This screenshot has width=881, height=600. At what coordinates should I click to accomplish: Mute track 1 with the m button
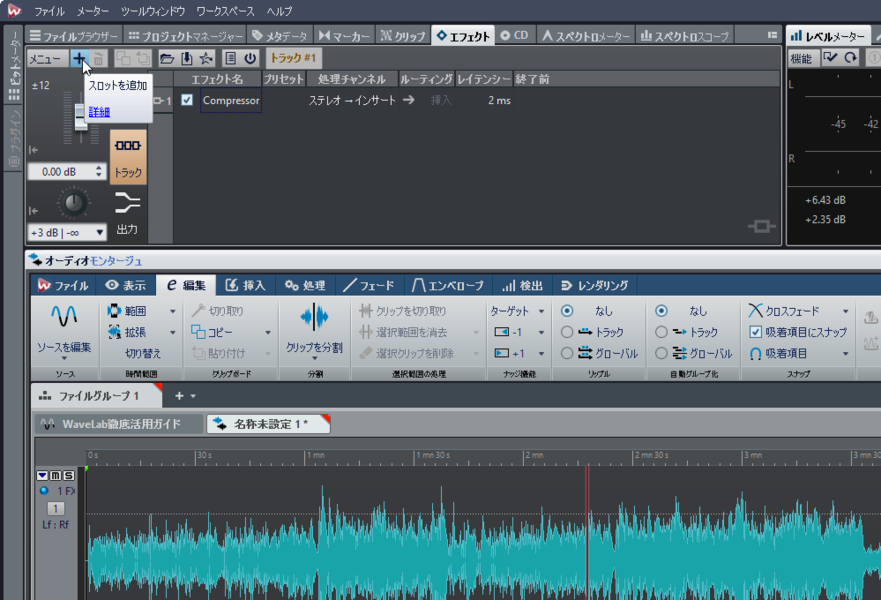[x=56, y=475]
